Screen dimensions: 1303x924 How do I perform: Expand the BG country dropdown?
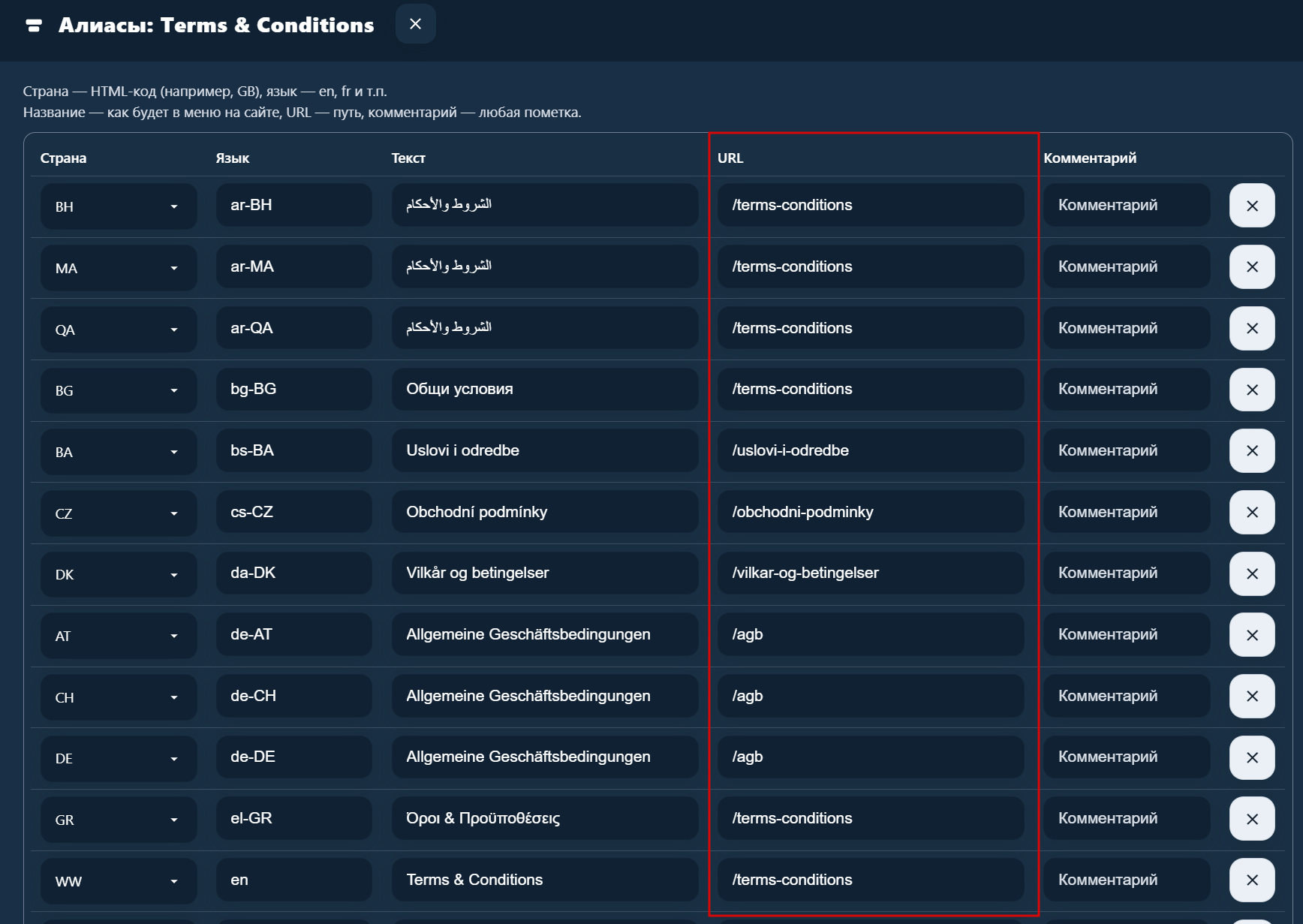(x=119, y=390)
